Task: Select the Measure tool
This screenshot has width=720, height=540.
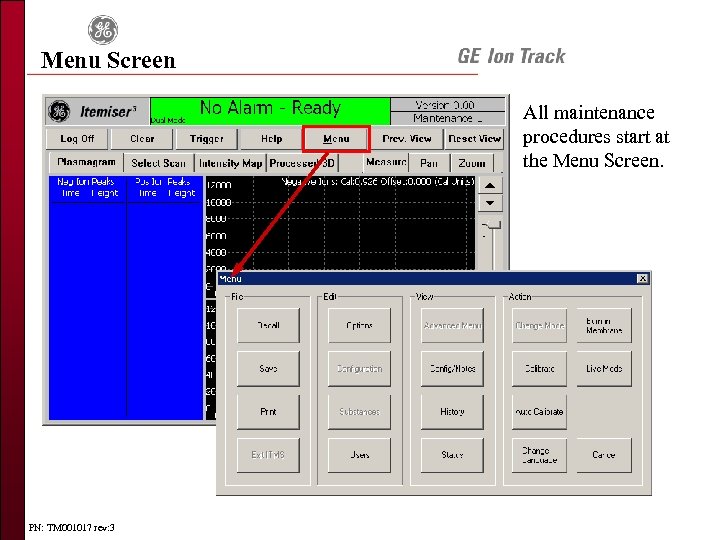Action: 386,162
